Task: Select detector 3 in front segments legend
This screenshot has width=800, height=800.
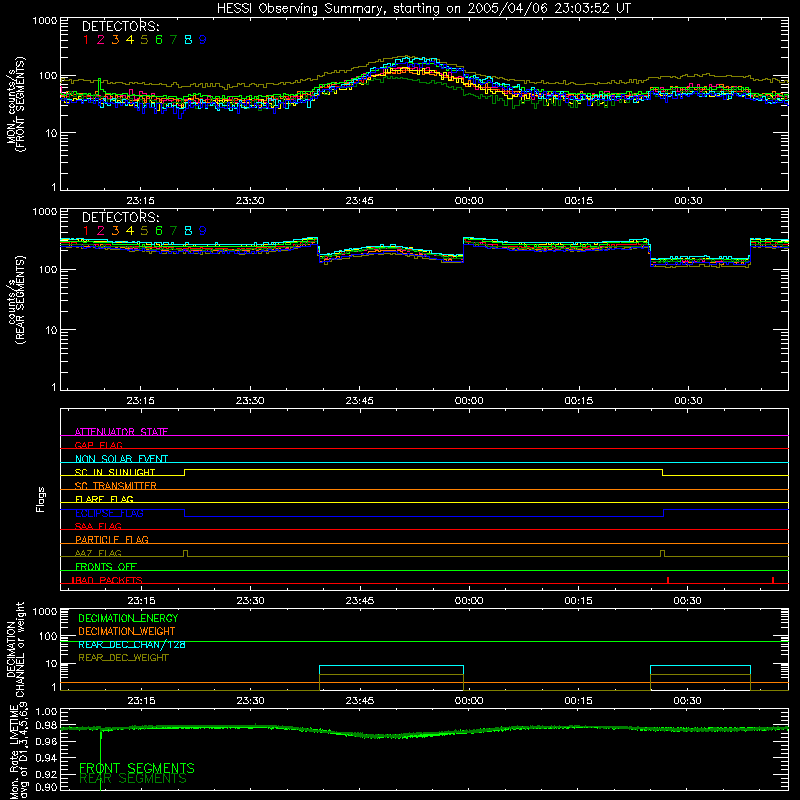Action: pos(115,40)
